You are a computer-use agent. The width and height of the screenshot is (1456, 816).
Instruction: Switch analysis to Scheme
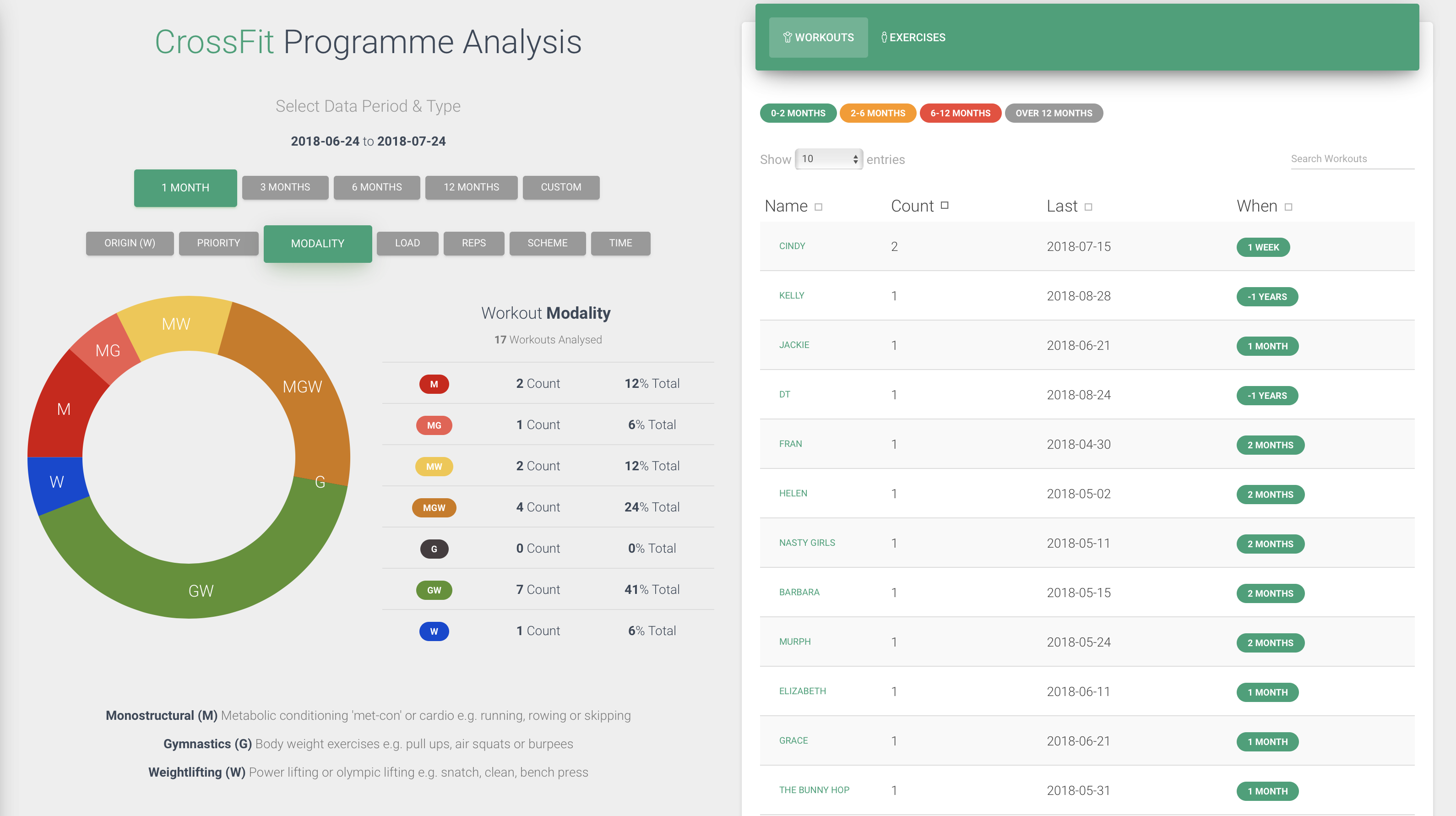[x=547, y=243]
